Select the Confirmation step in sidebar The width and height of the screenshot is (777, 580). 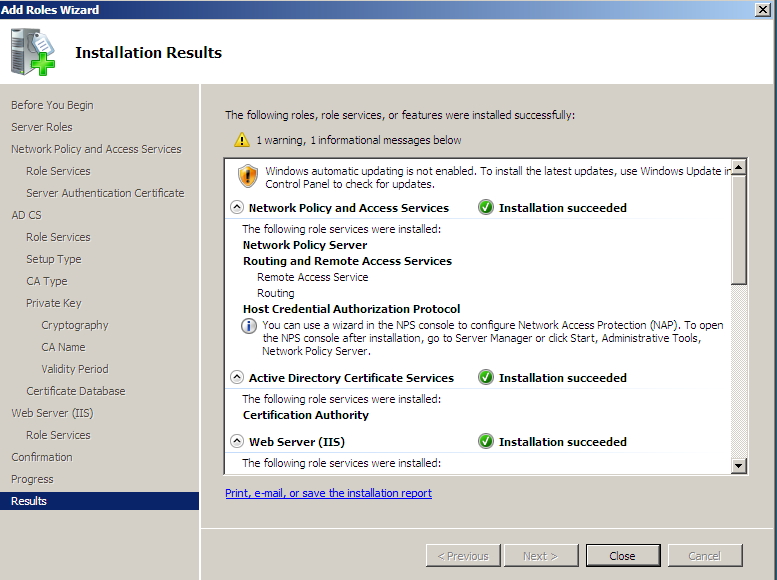pos(42,457)
